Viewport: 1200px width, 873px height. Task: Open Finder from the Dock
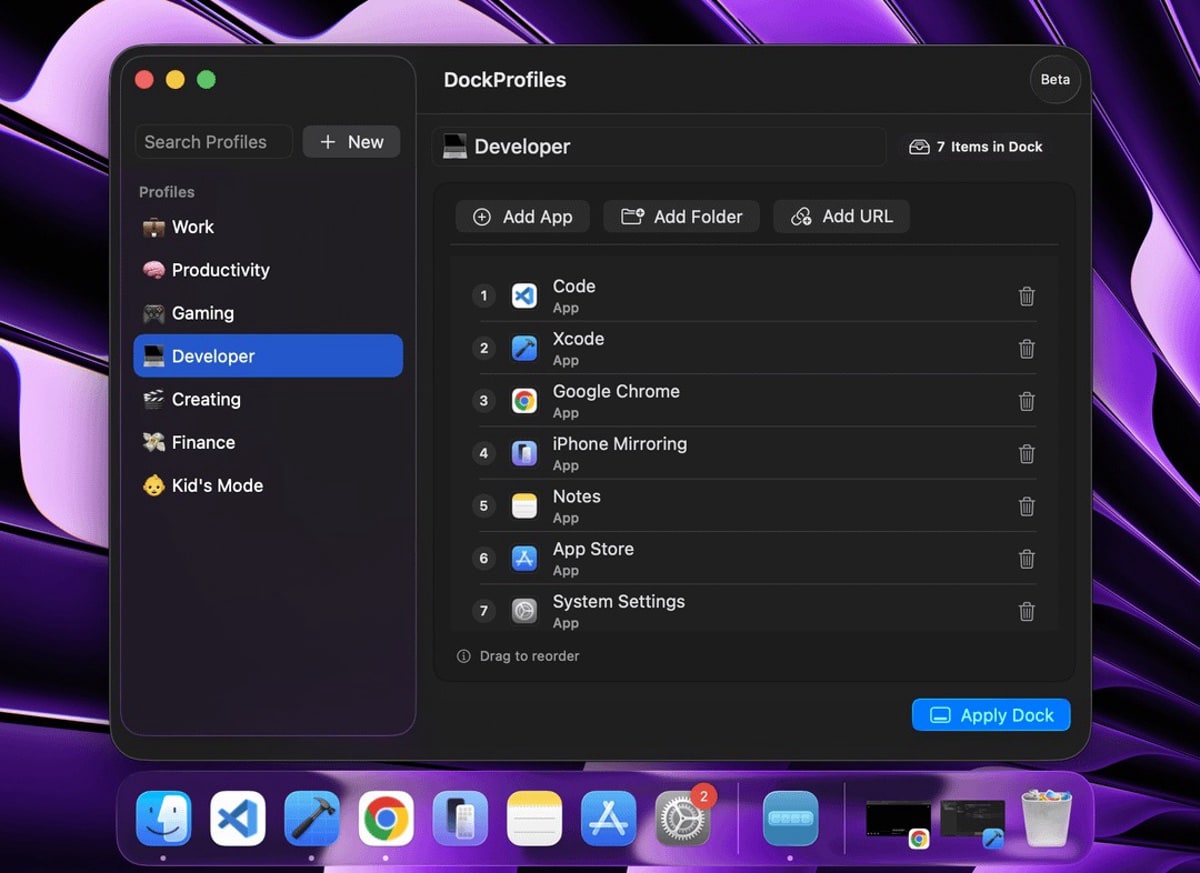click(x=164, y=818)
